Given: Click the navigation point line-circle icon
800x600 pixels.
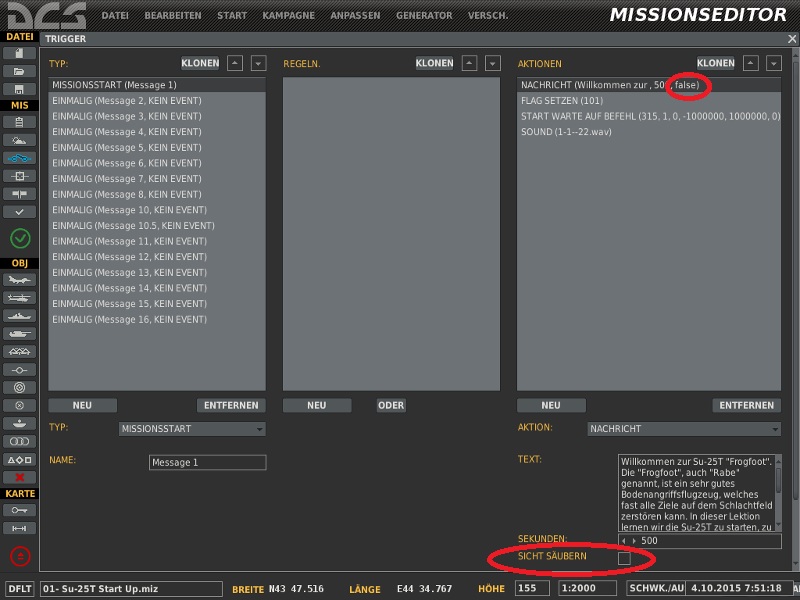Looking at the screenshot, I should [x=19, y=370].
